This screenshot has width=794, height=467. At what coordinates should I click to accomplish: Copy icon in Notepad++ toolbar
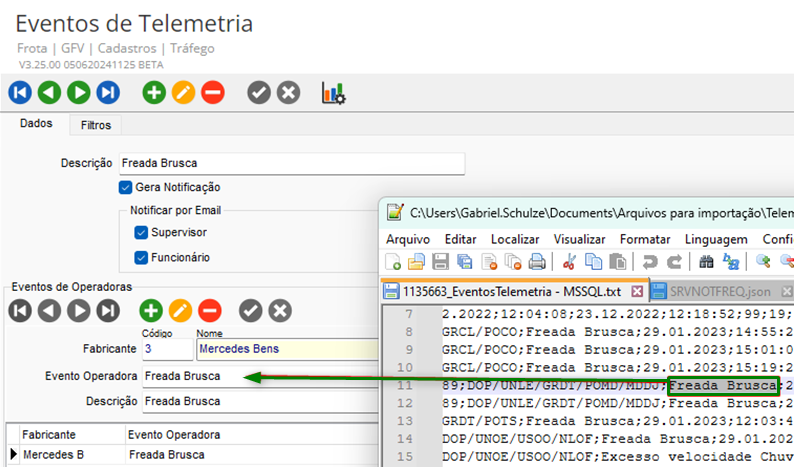click(x=593, y=262)
